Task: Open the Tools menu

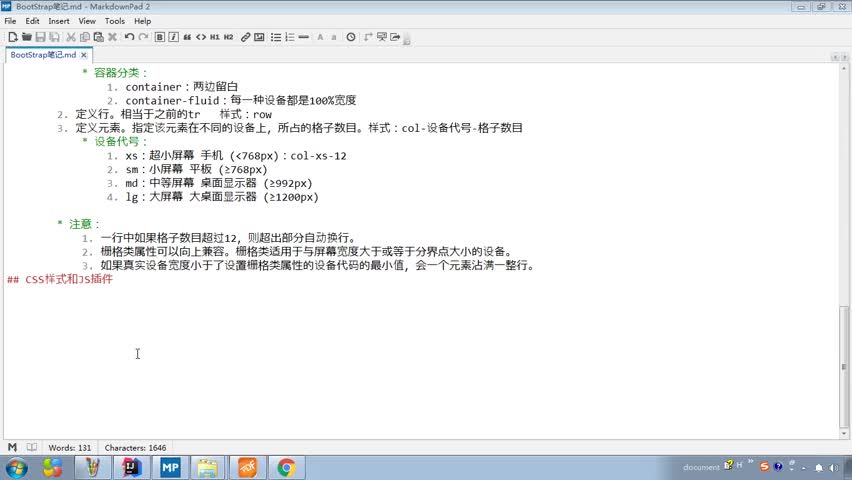Action: pos(115,21)
